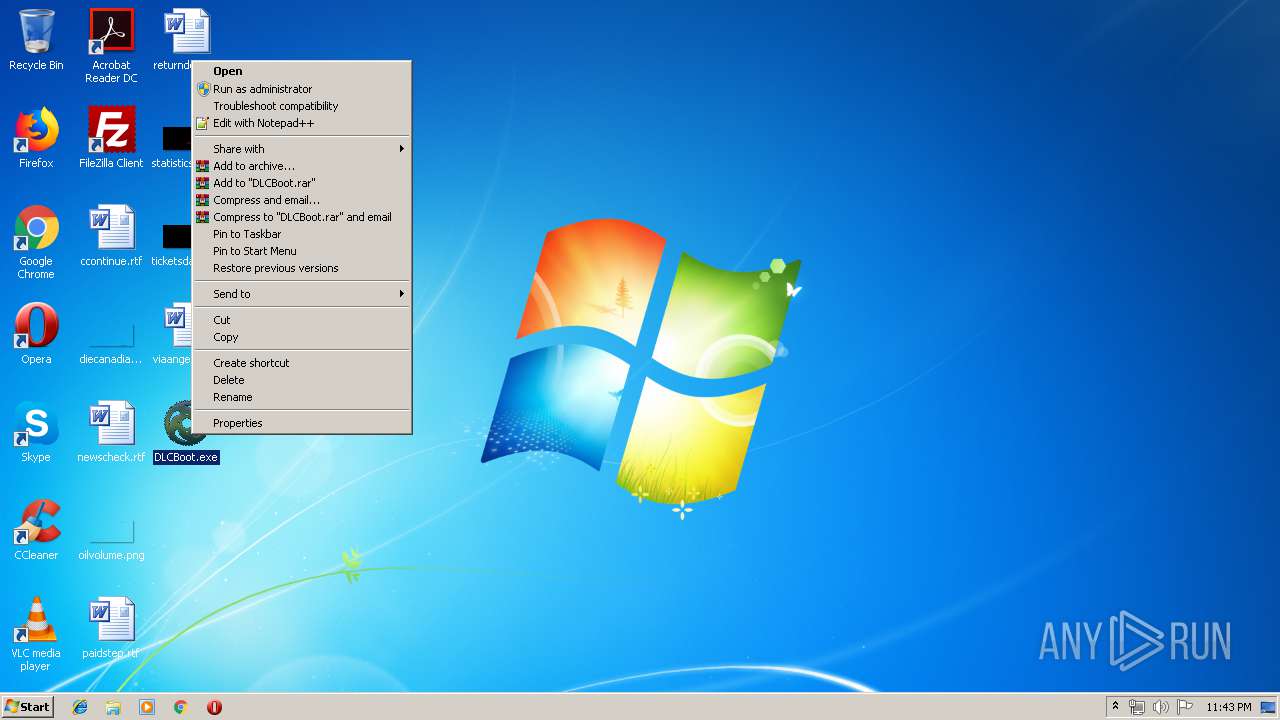Select the VLC media player shortcut
Viewport: 1280px width, 720px height.
(36, 634)
